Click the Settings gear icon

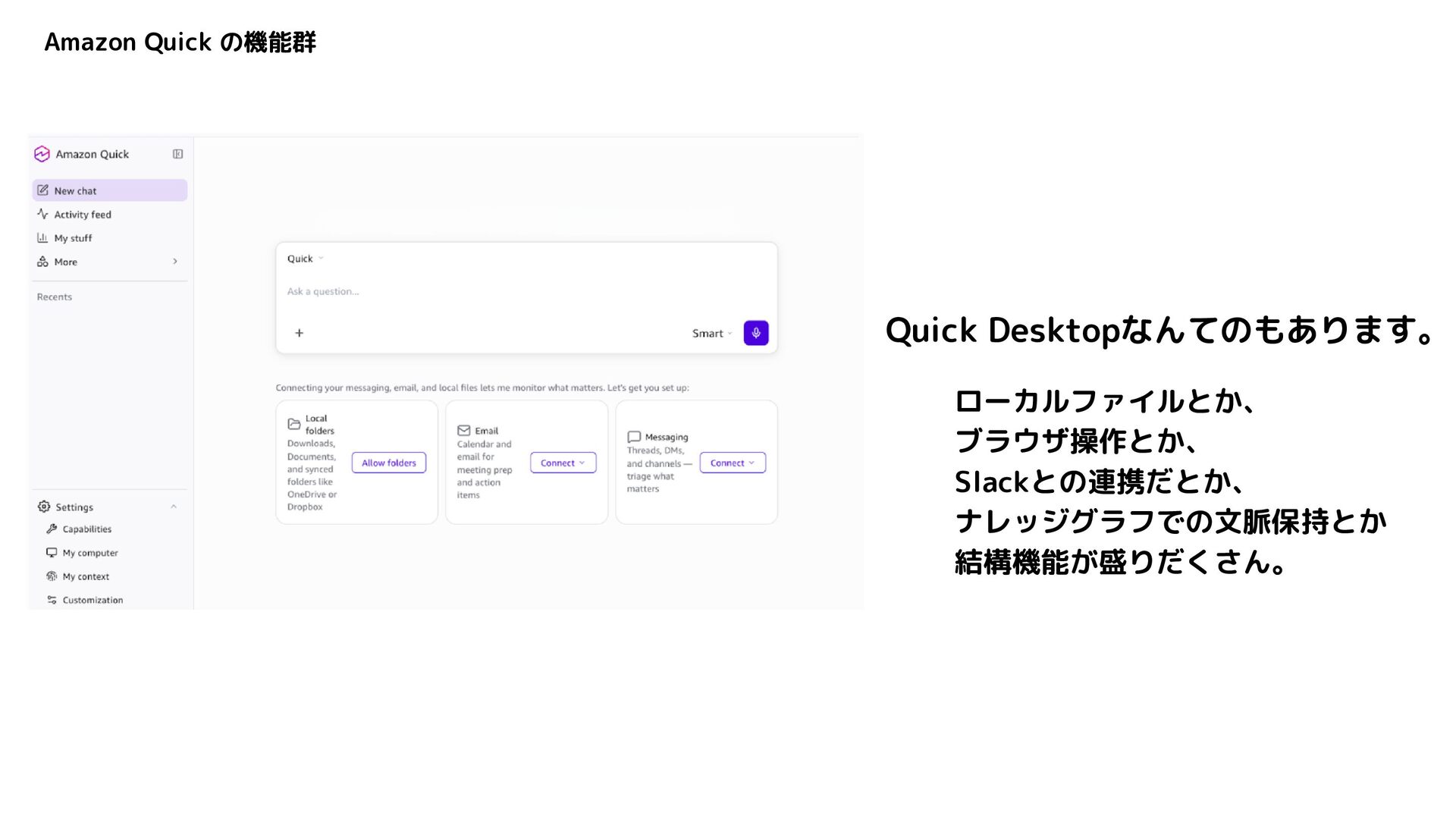coord(44,507)
